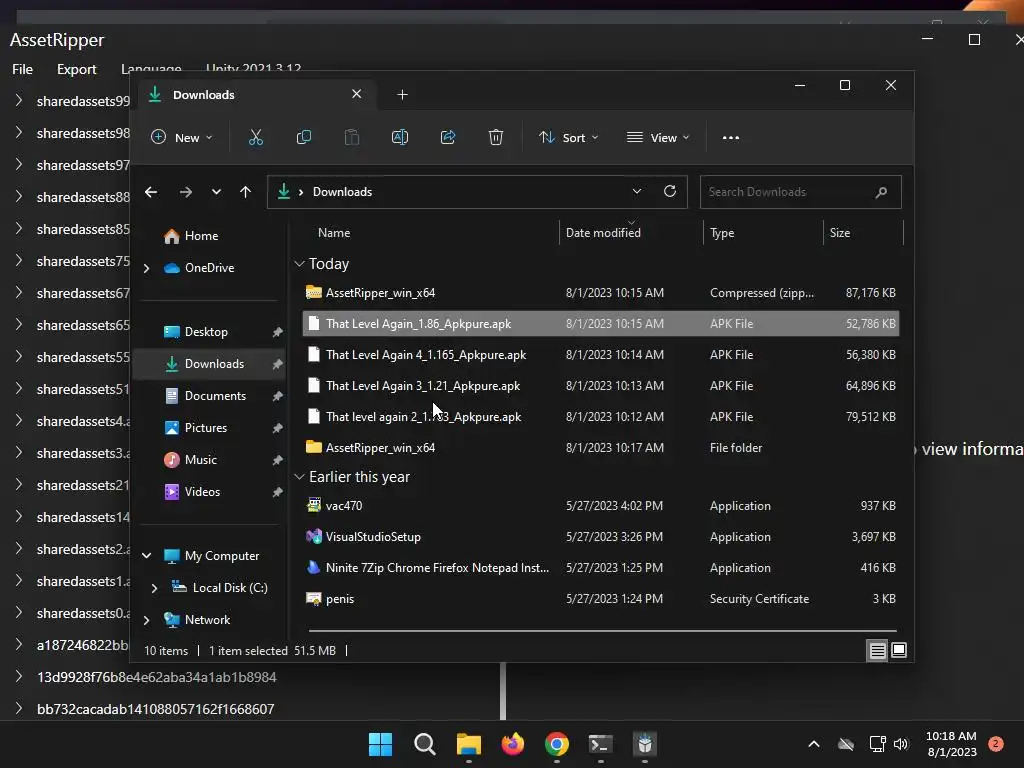Click the Rename icon in toolbar
This screenshot has height=768, width=1024.
coord(400,137)
